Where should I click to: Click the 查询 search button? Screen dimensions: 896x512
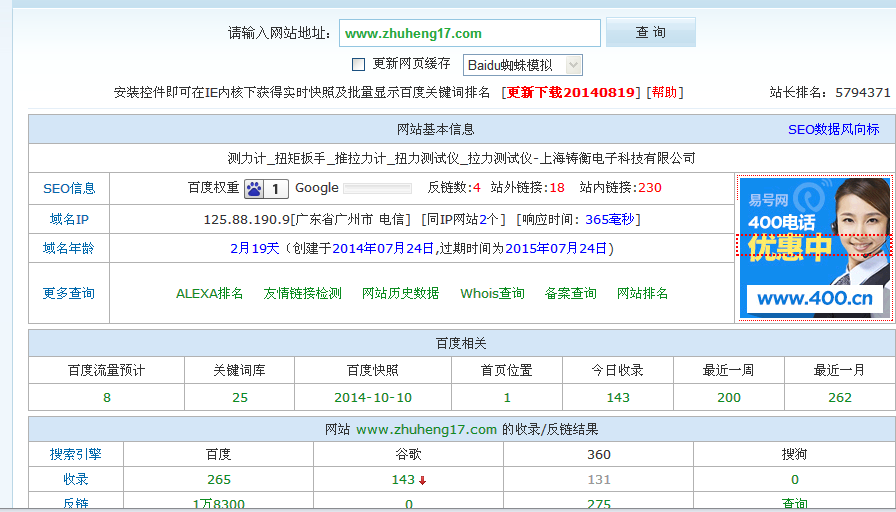click(650, 33)
